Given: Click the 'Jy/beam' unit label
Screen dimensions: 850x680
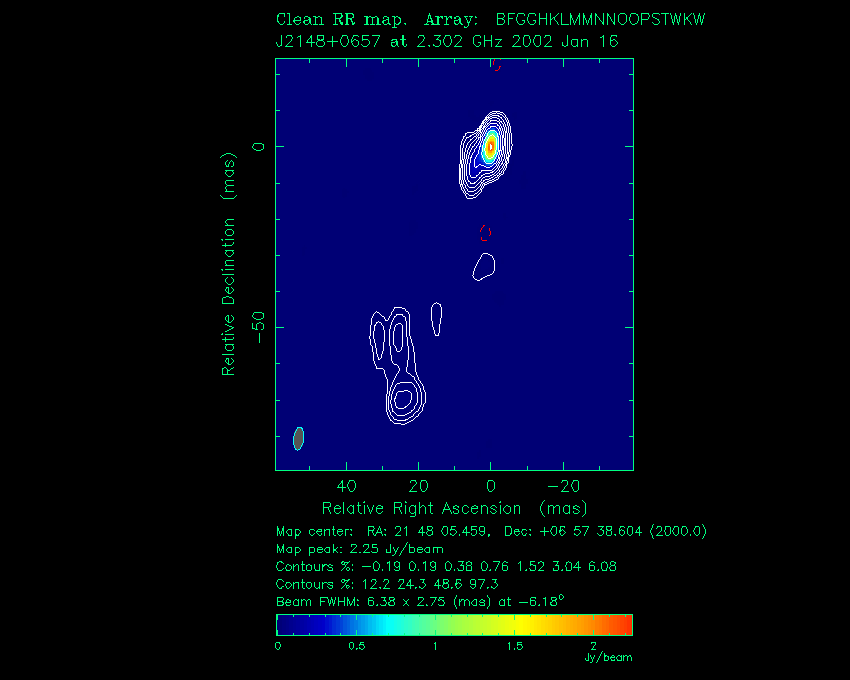Looking at the screenshot, I should (x=608, y=658).
